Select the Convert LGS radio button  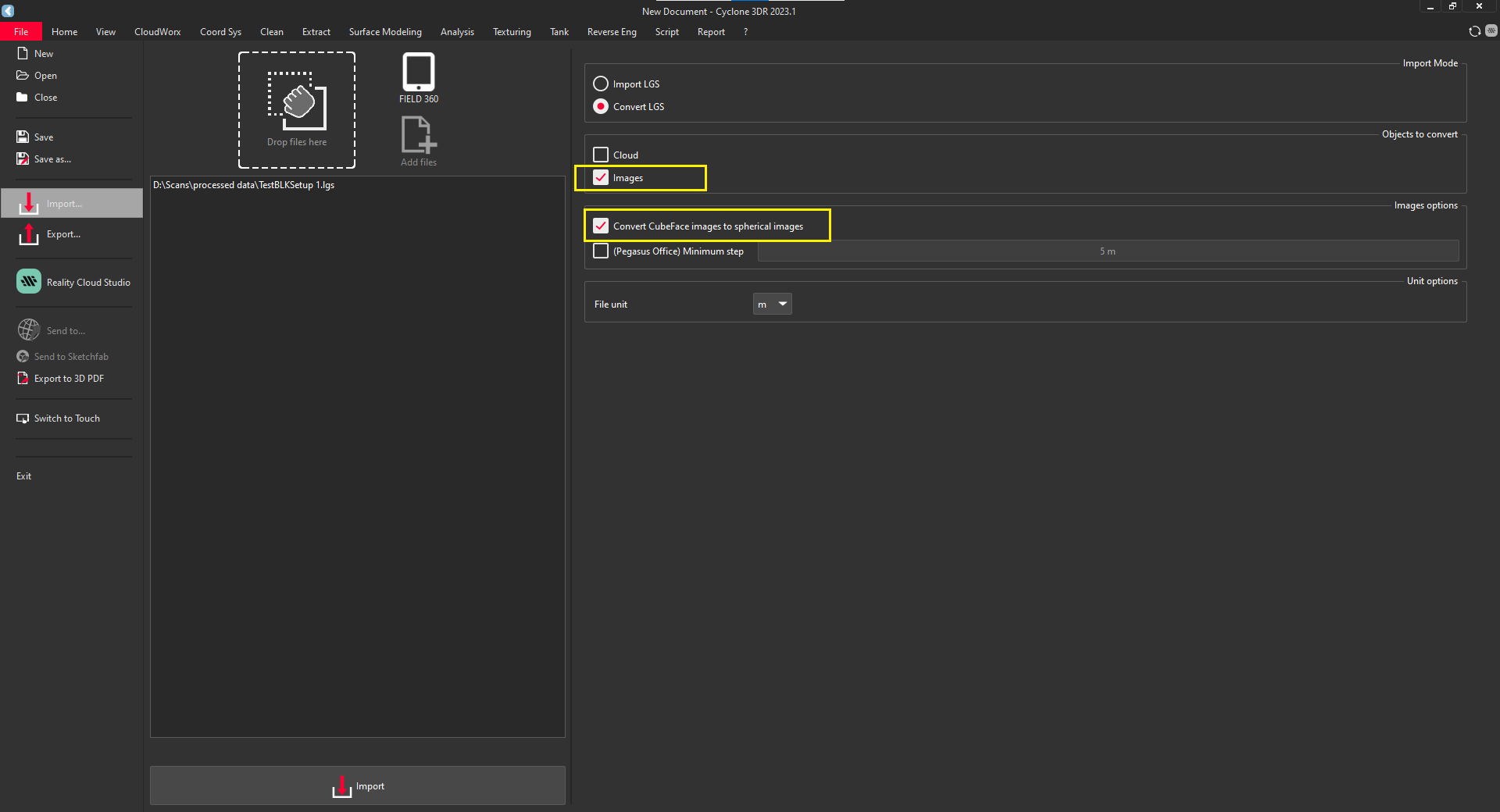601,106
